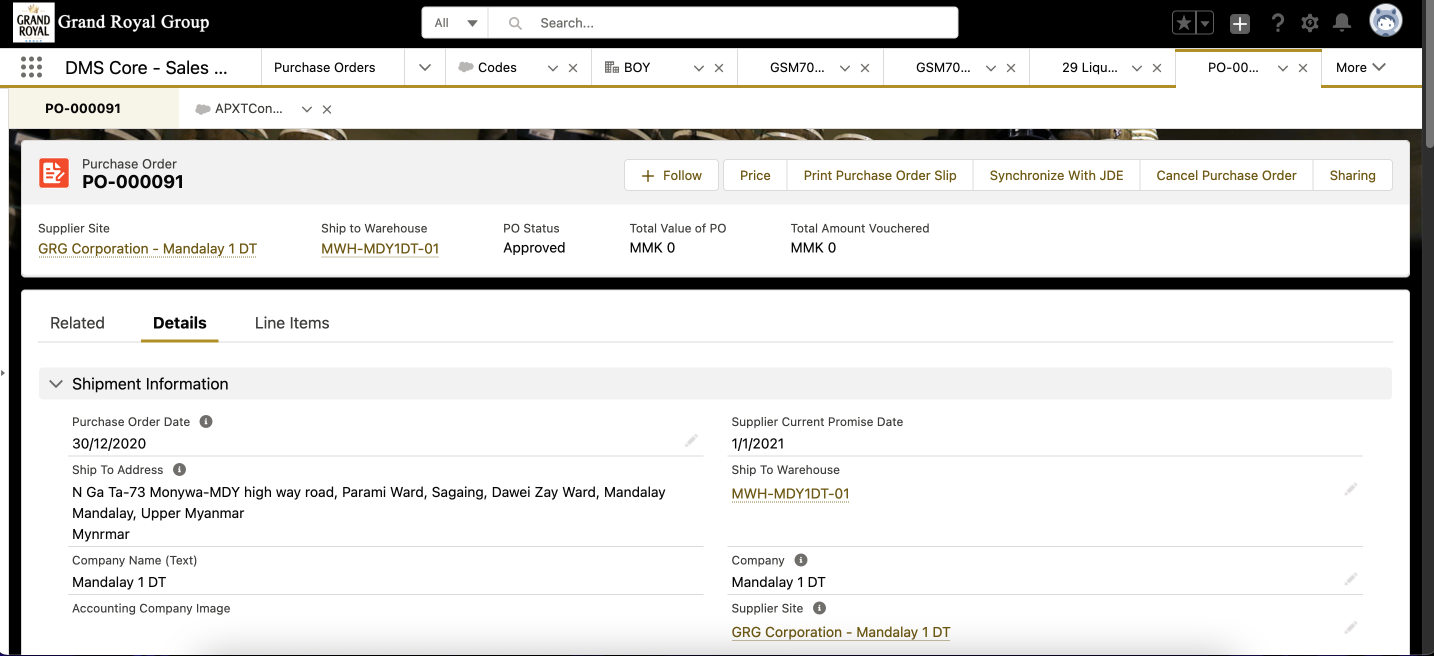The image size is (1434, 656).
Task: Edit the Supplier Site pencil icon
Action: (x=1351, y=627)
